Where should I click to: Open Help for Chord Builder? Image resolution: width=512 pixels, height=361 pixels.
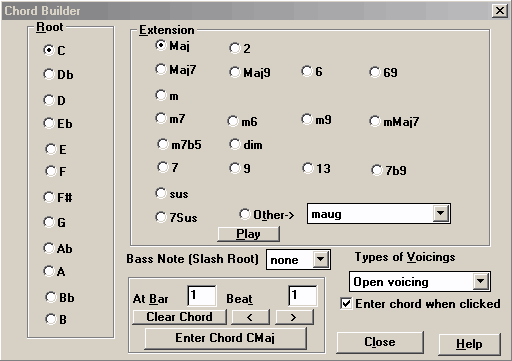tap(469, 344)
